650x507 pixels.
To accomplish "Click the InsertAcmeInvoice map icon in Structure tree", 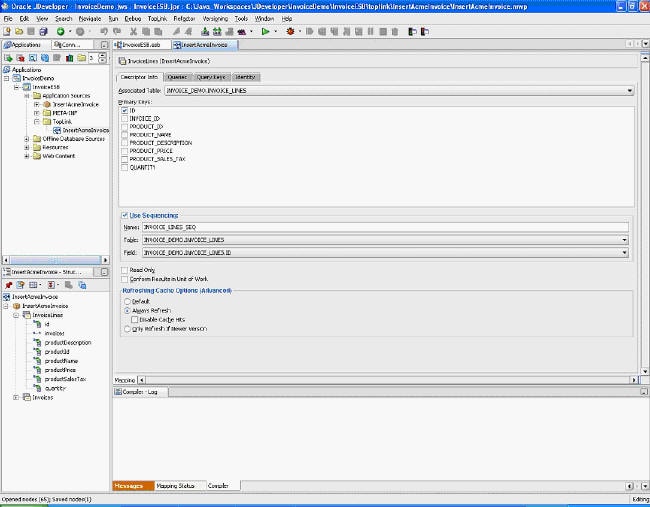I will (7, 297).
